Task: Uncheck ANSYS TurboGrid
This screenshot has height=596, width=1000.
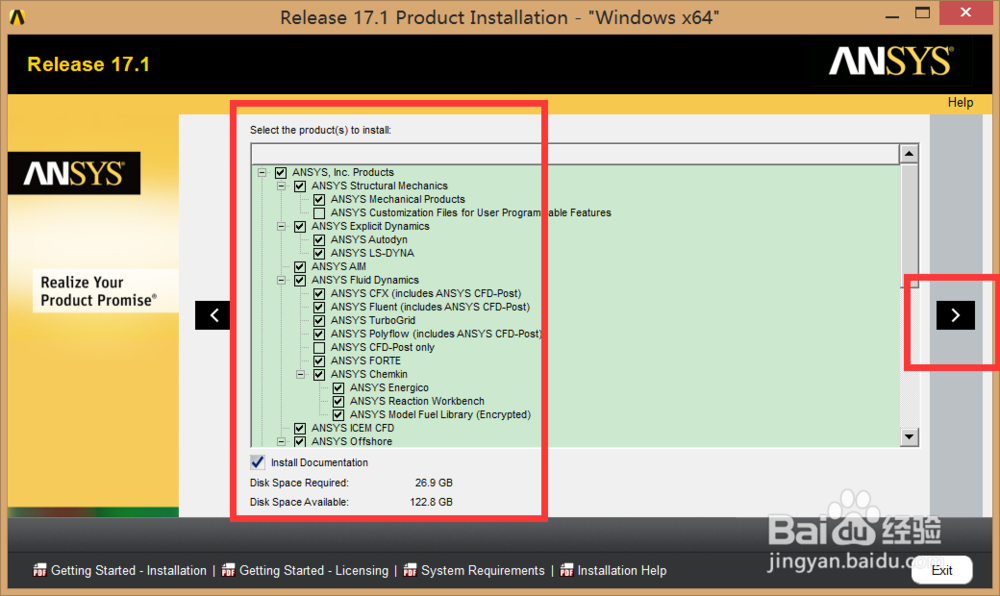Action: point(319,321)
